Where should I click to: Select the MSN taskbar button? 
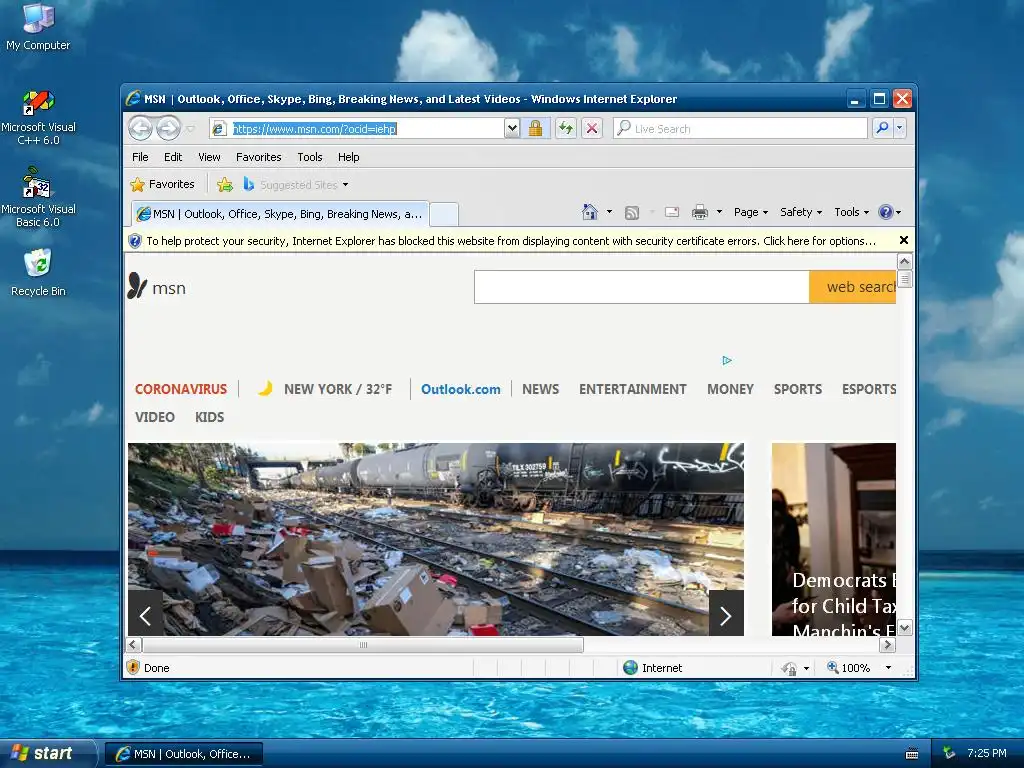coord(184,754)
